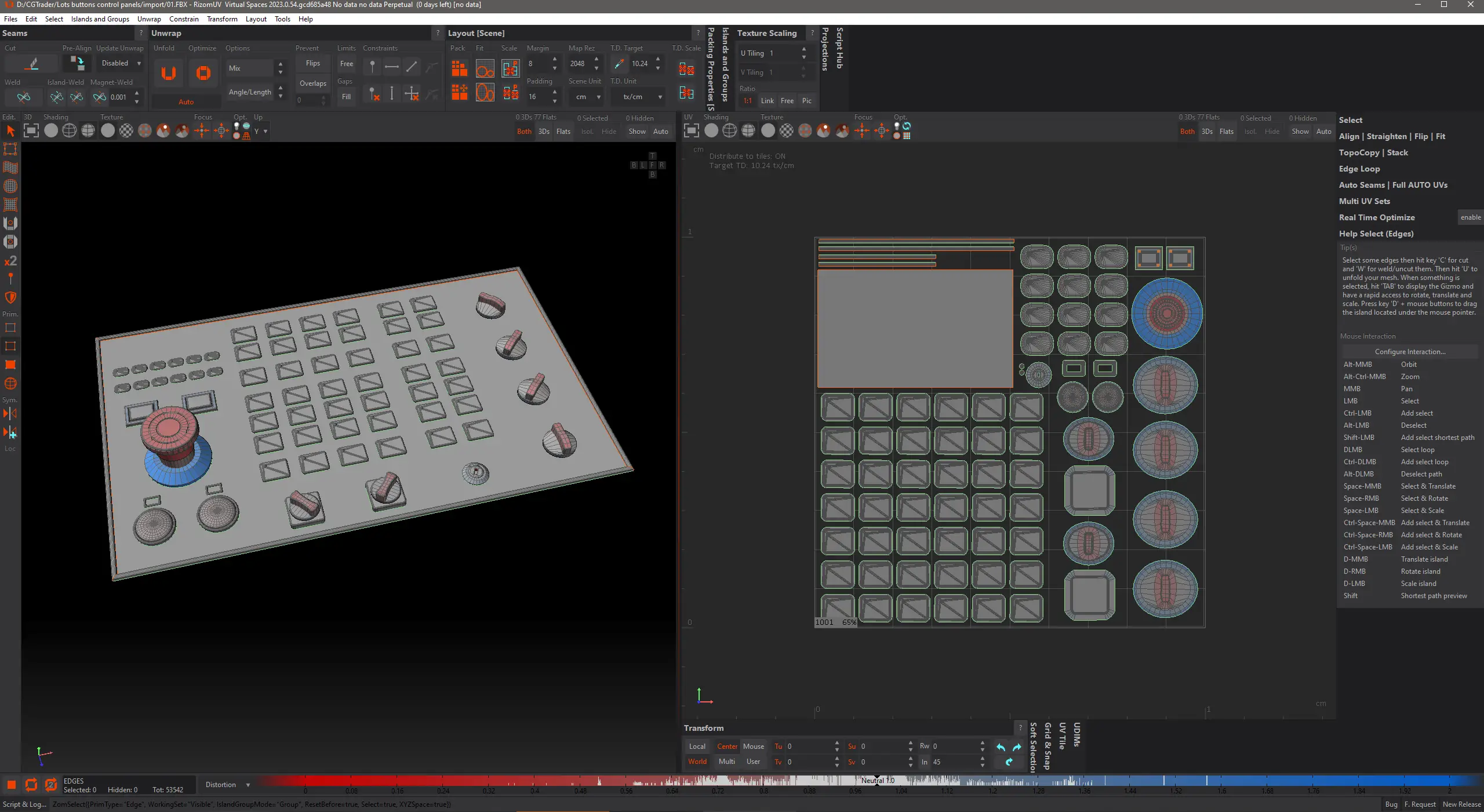
Task: Switch the transform space to Local
Action: coord(697,747)
